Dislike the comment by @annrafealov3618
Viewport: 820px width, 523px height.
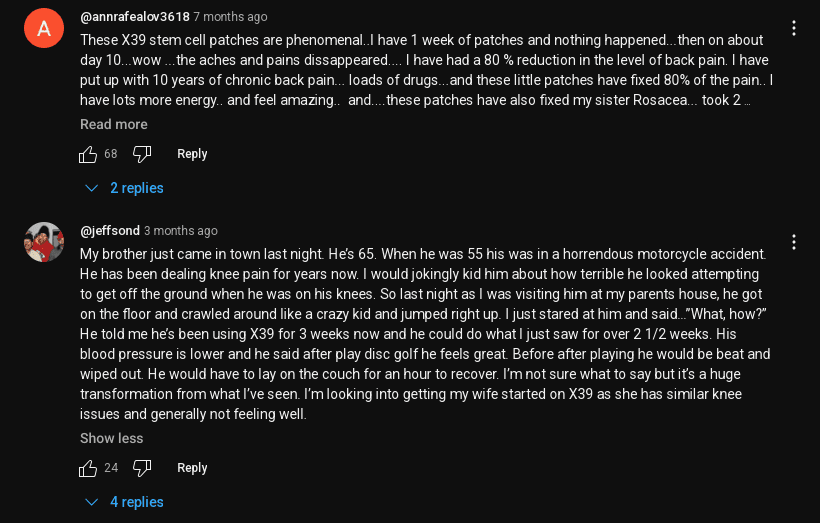[142, 154]
